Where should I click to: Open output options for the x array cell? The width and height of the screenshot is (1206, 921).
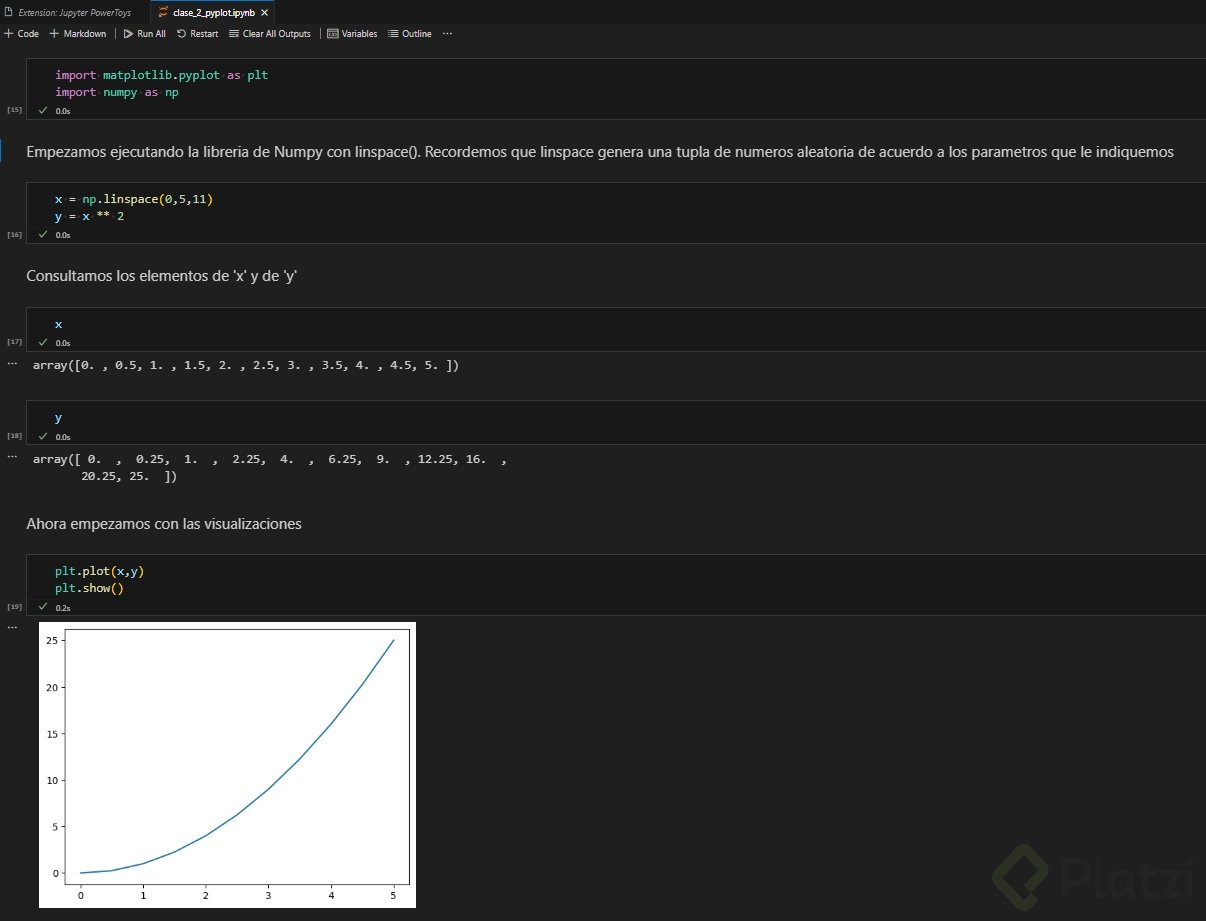pyautogui.click(x=12, y=363)
